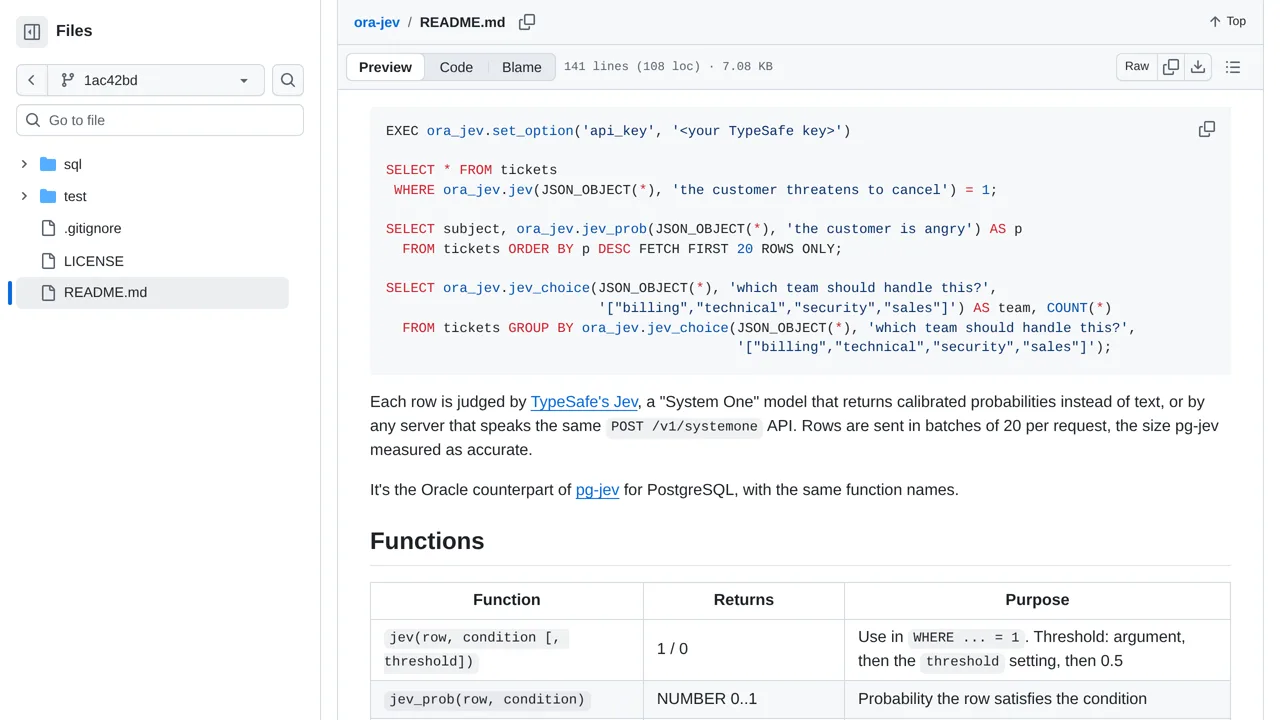This screenshot has width=1280, height=720.
Task: Go back using the left arrow button
Action: [32, 80]
